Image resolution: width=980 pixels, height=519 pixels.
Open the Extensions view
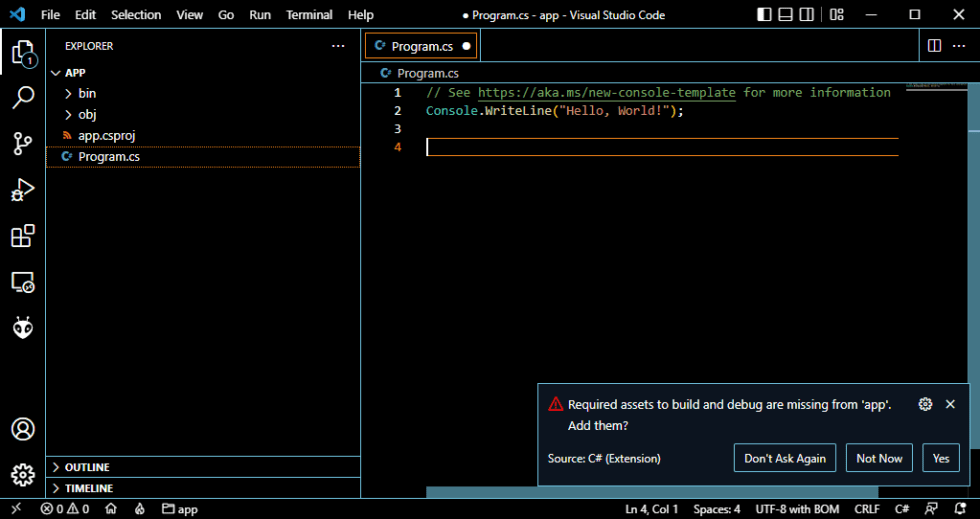23,236
